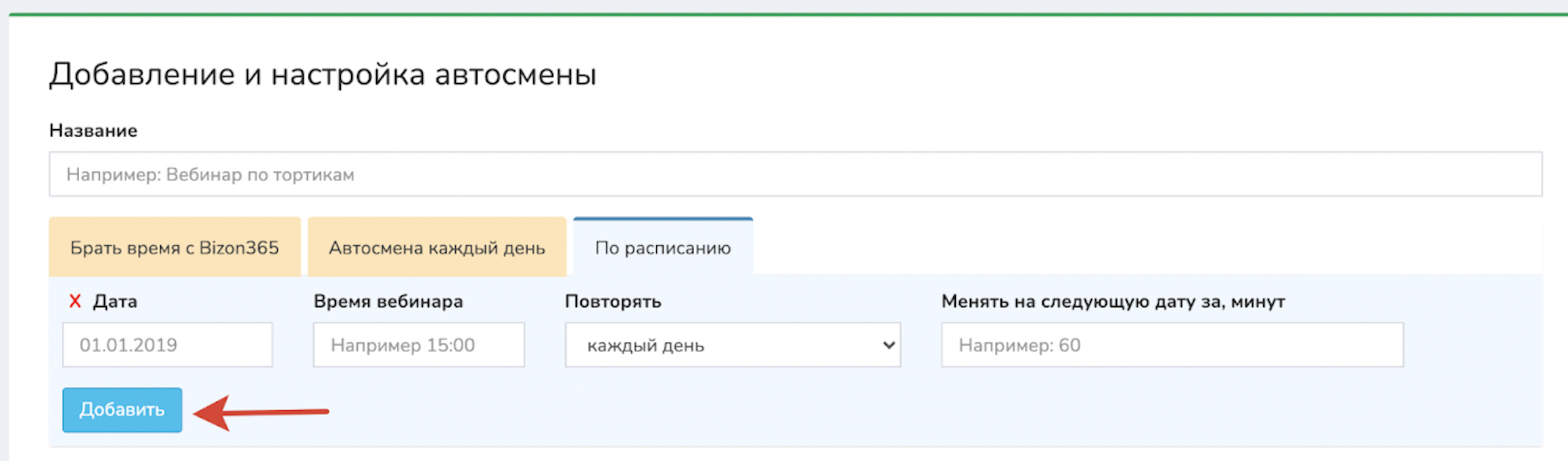Viewport: 1568px width, 461px height.
Task: Click the chevron arrow in the Повторять select
Action: coord(888,345)
